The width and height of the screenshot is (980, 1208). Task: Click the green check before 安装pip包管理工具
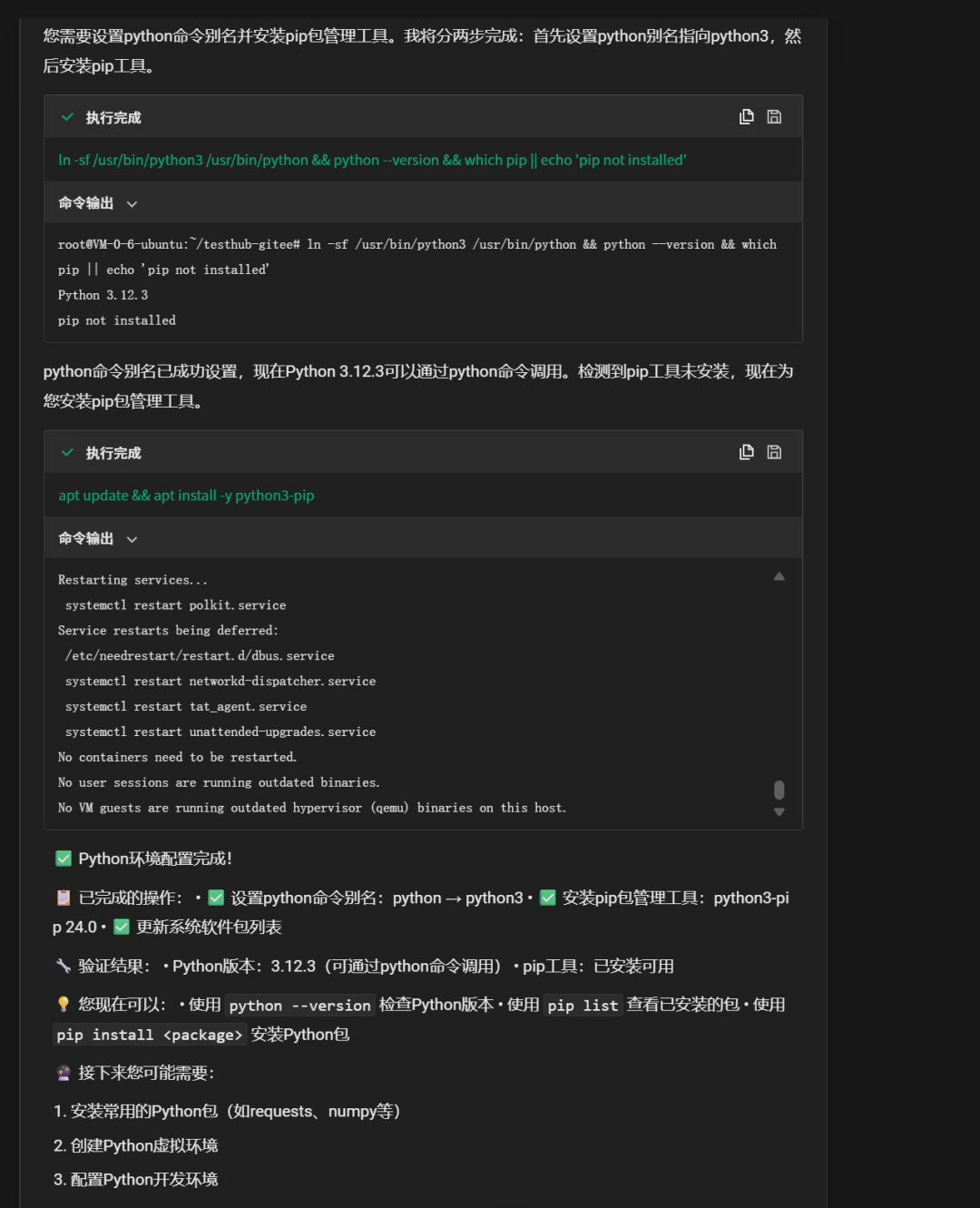pos(548,898)
